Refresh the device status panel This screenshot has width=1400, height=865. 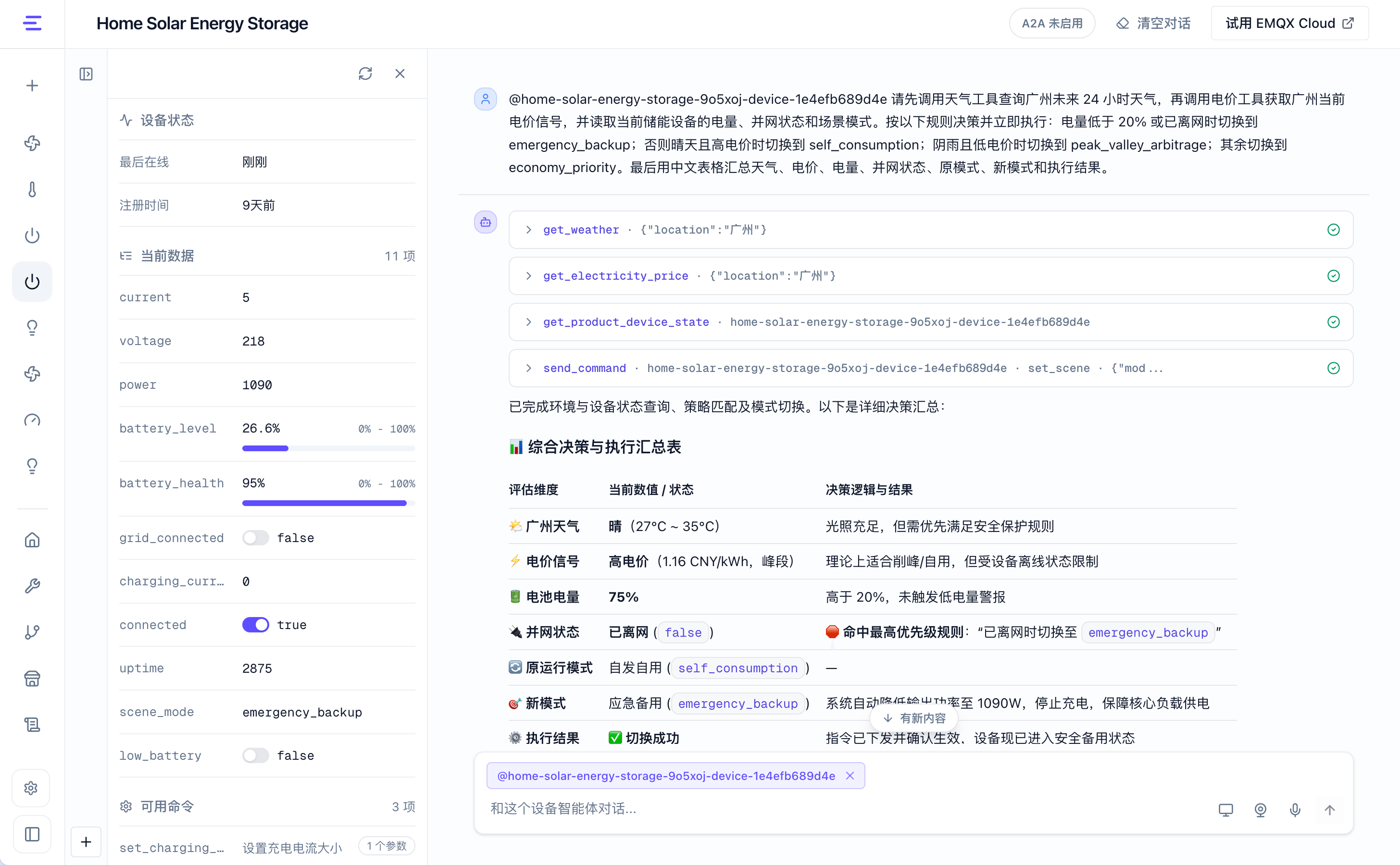[365, 73]
